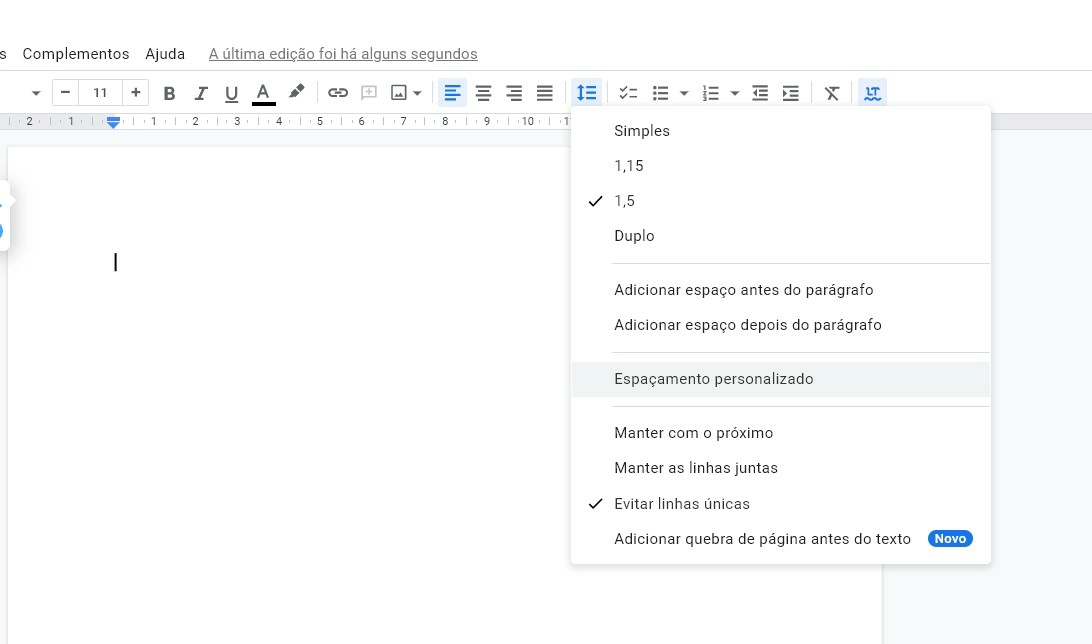Decrease font size with minus button
1092x644 pixels.
coord(65,93)
